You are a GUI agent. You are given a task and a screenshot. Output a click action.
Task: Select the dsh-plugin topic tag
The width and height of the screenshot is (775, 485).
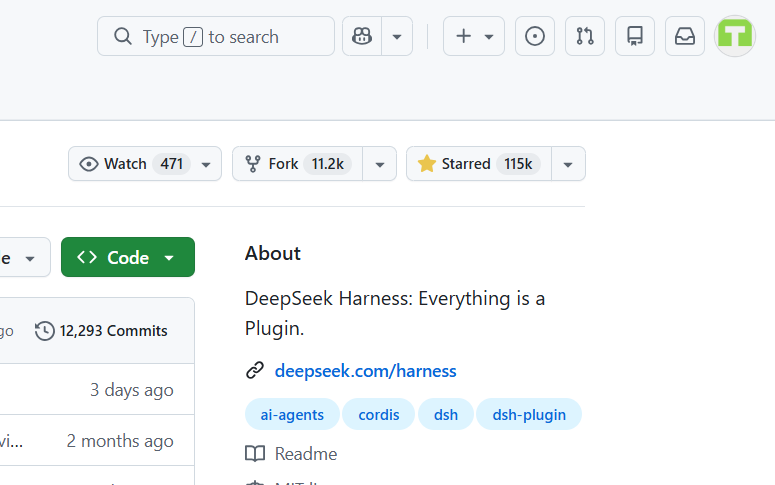point(529,414)
